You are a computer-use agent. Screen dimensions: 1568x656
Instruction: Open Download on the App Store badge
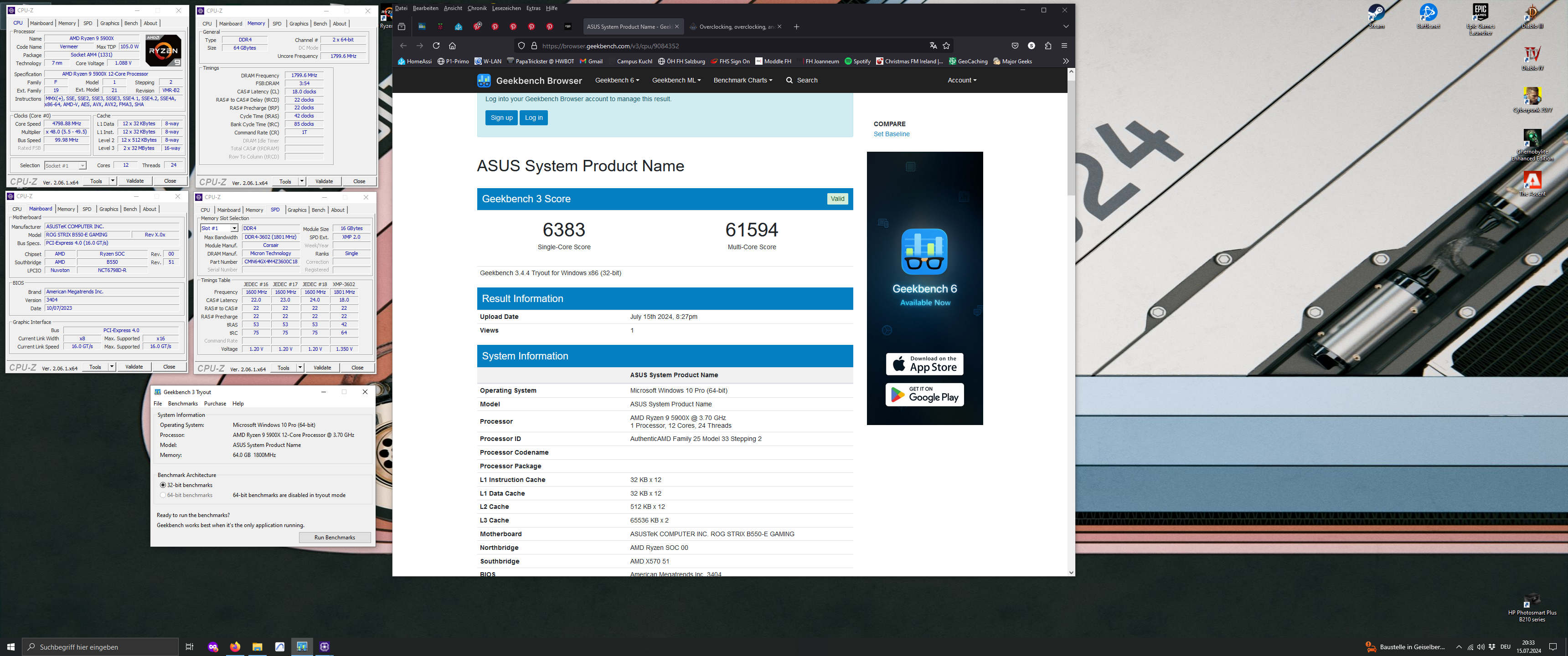[x=924, y=364]
